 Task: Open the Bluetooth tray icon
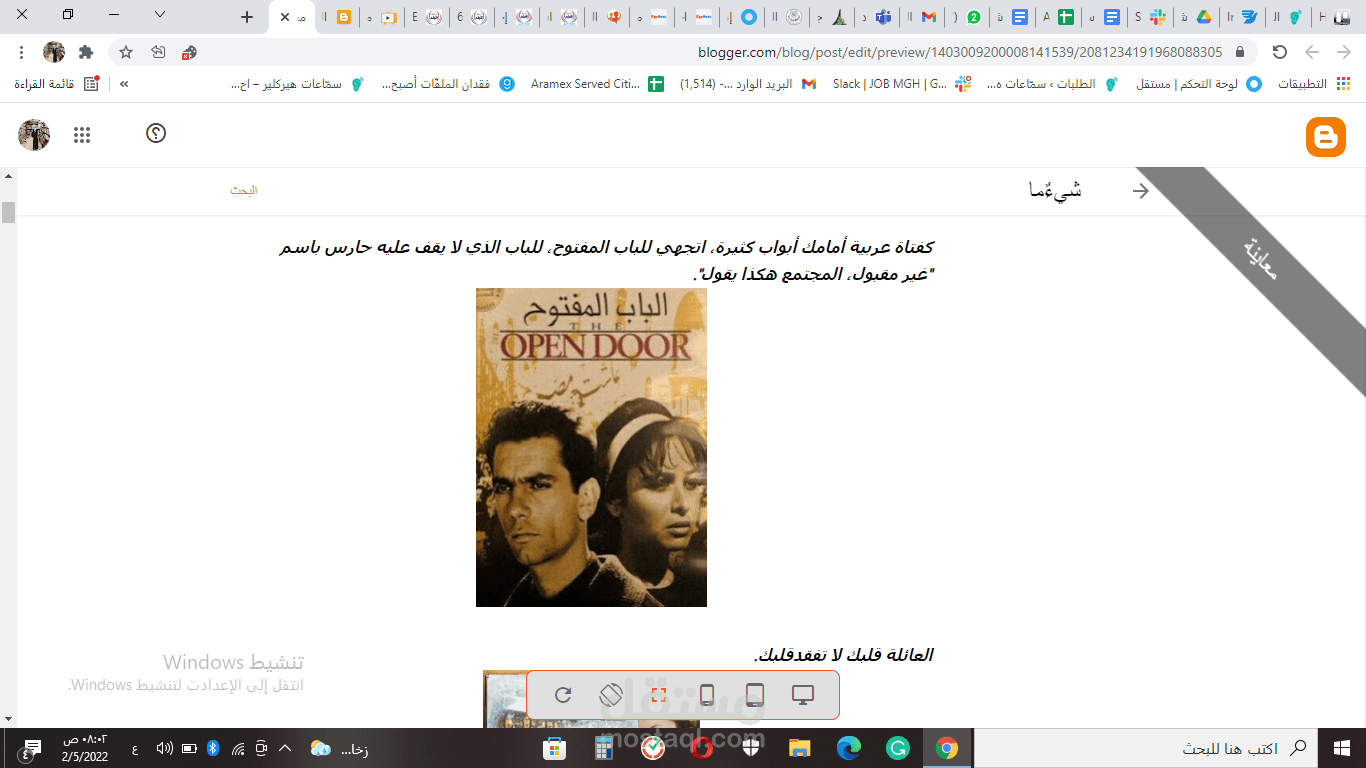(213, 748)
